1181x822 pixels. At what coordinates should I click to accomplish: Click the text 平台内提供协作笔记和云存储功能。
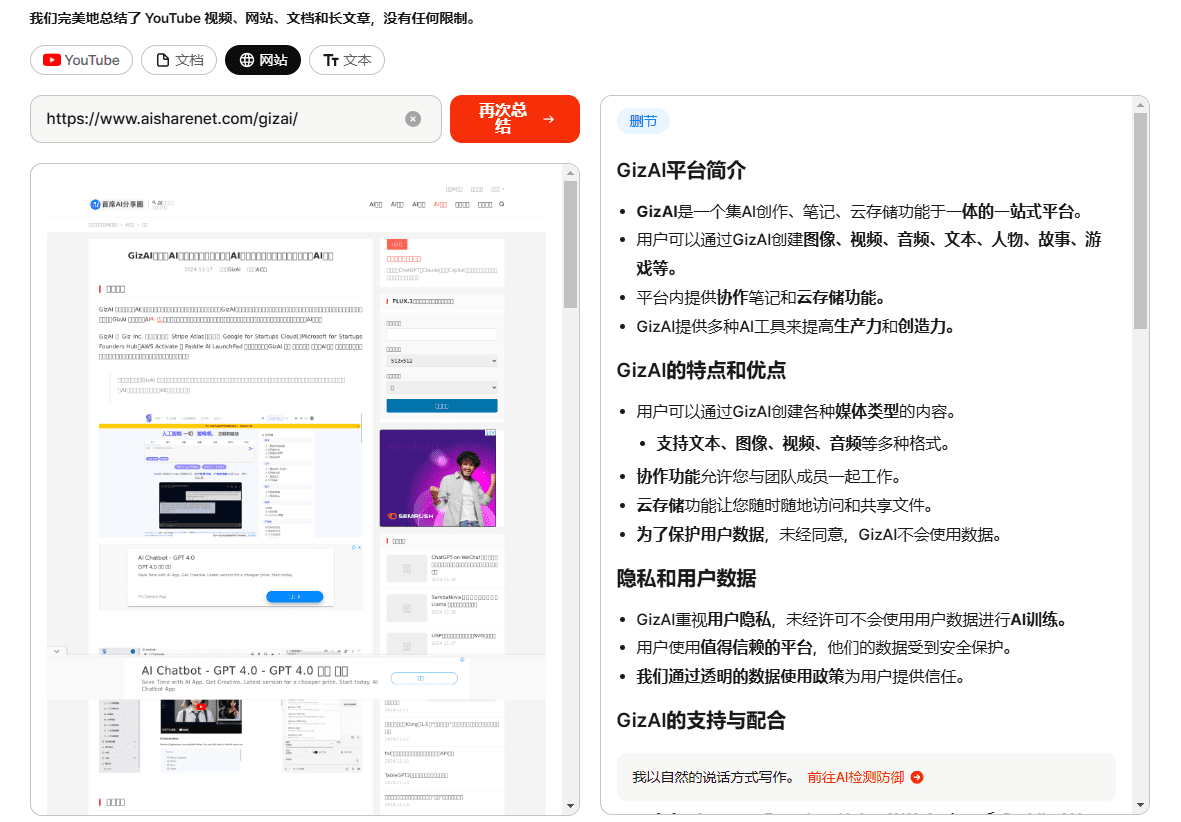tap(760, 298)
